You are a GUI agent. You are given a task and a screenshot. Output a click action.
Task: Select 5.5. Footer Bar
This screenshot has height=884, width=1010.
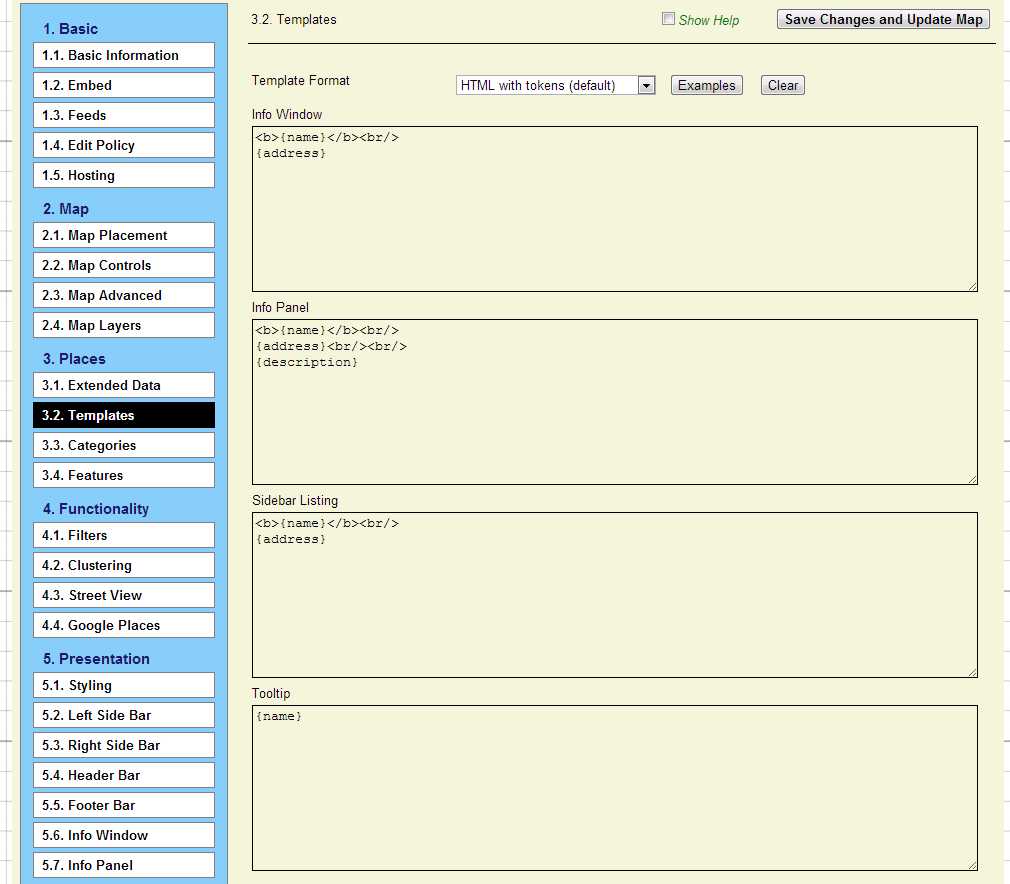click(x=124, y=805)
